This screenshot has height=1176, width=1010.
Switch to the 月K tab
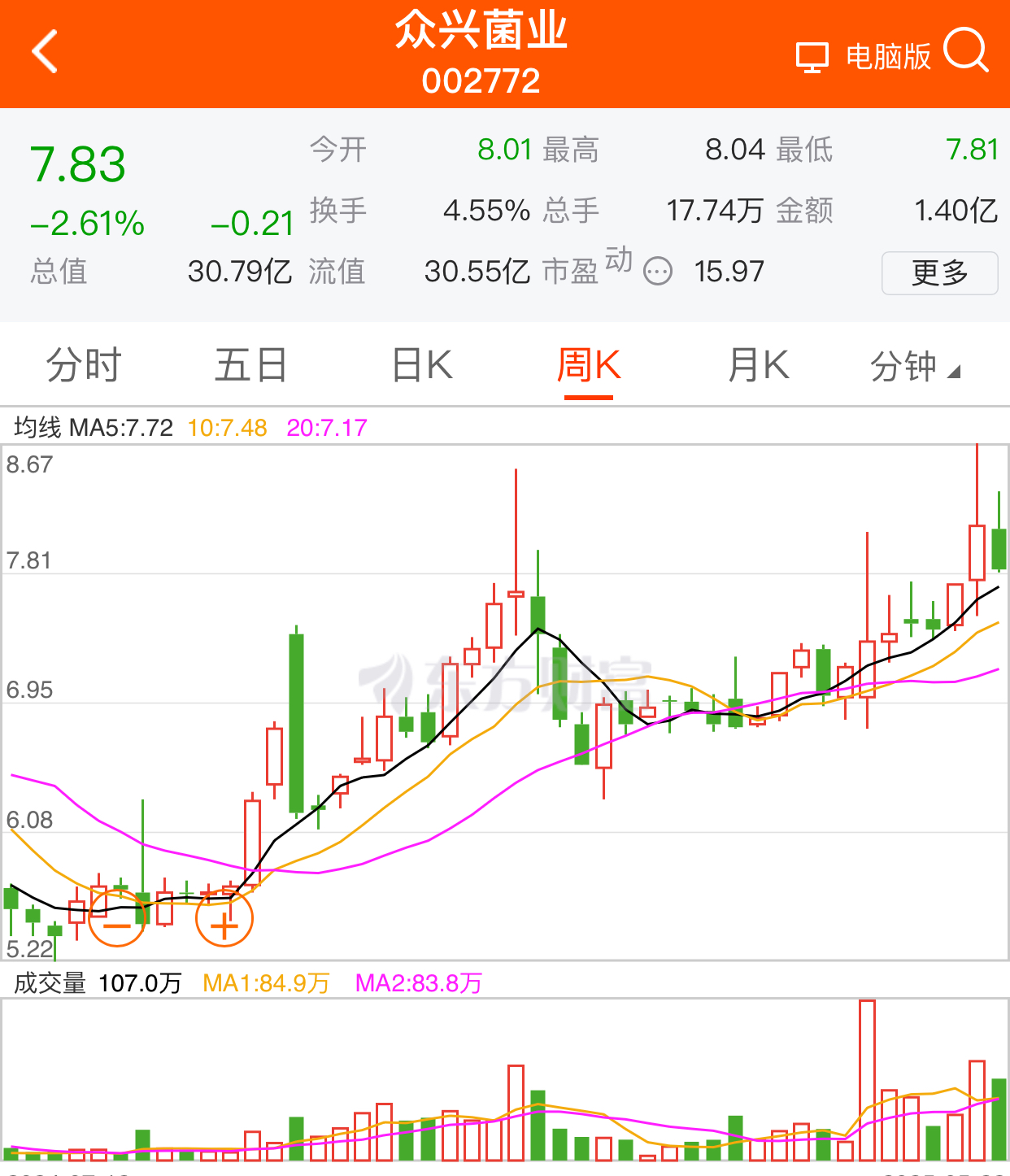758,364
